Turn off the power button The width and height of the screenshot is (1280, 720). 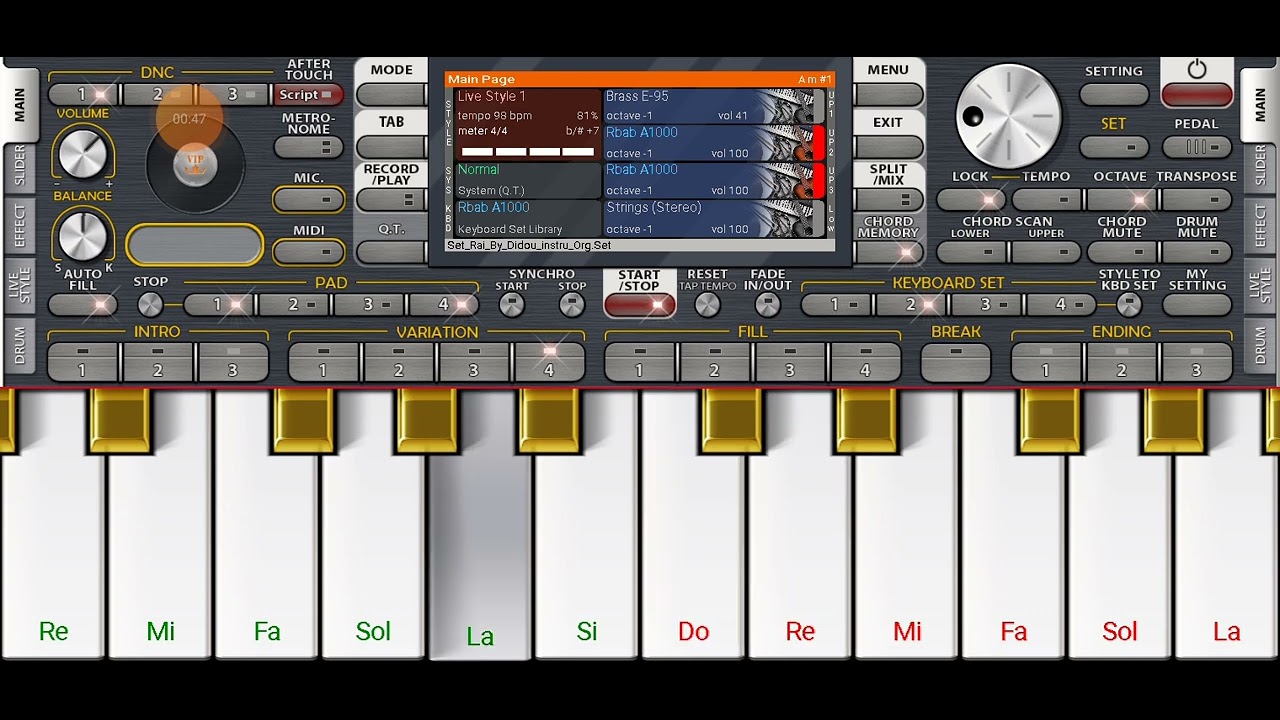coord(1196,94)
